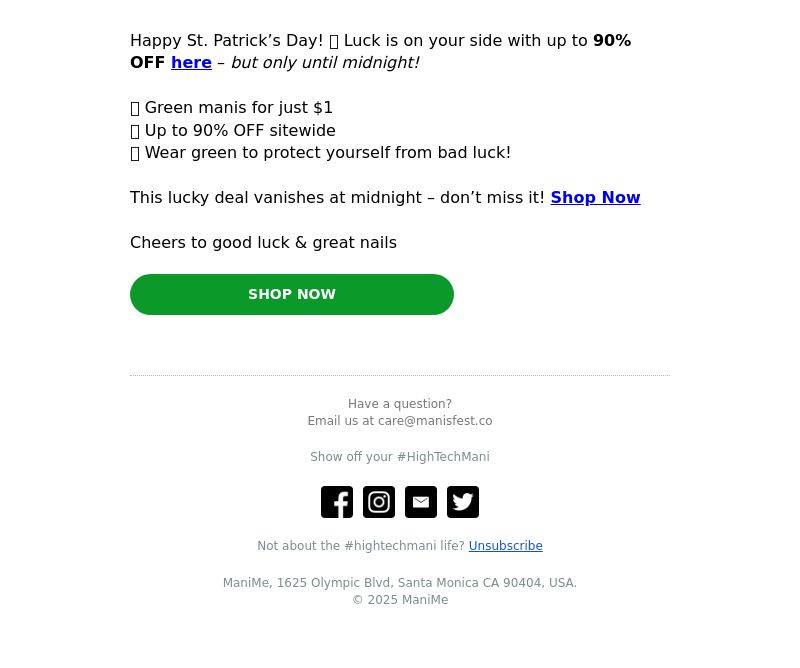Click the ManiMe Olympic Blvd address line

click(400, 583)
